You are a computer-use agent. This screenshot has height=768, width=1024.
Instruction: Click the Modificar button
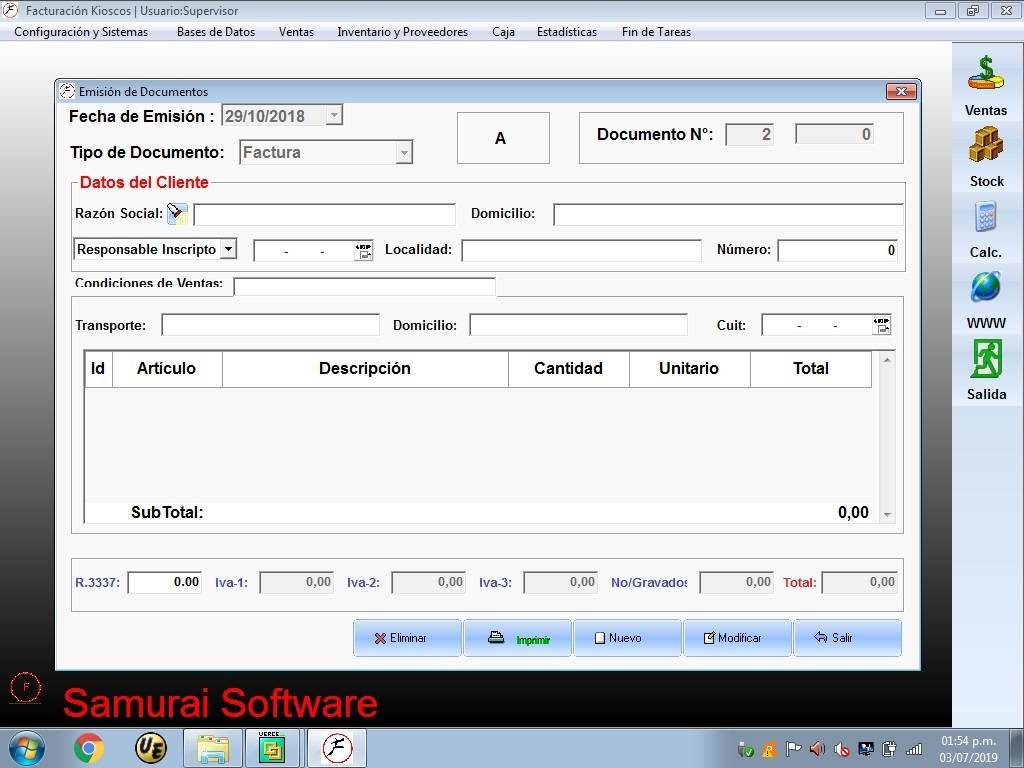tap(737, 638)
